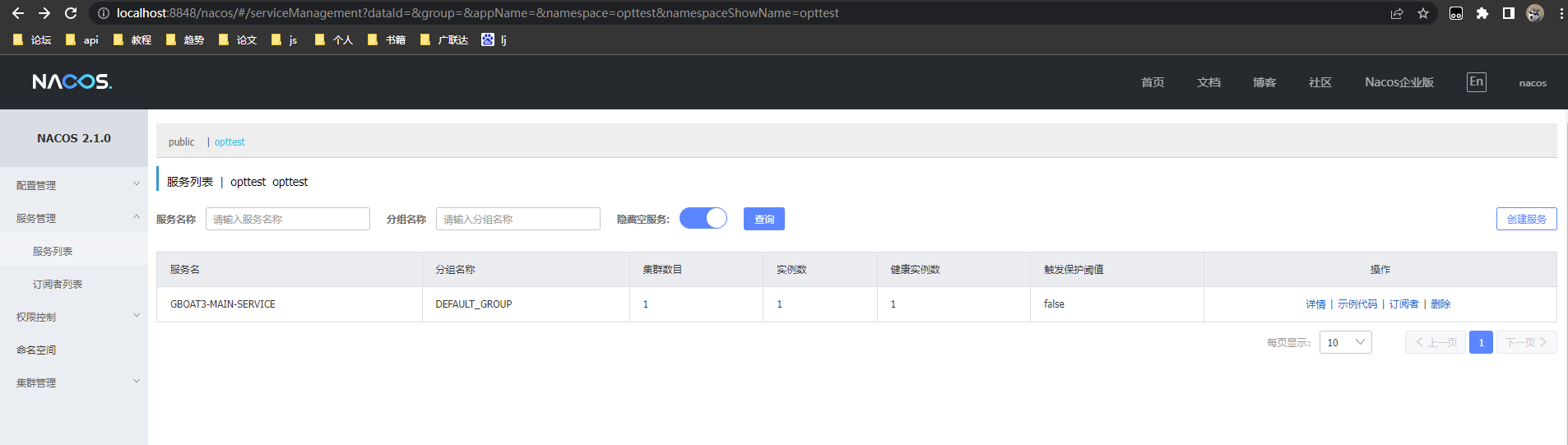Open the 论坛 bookmark folder
1568x445 pixels.
click(x=32, y=39)
